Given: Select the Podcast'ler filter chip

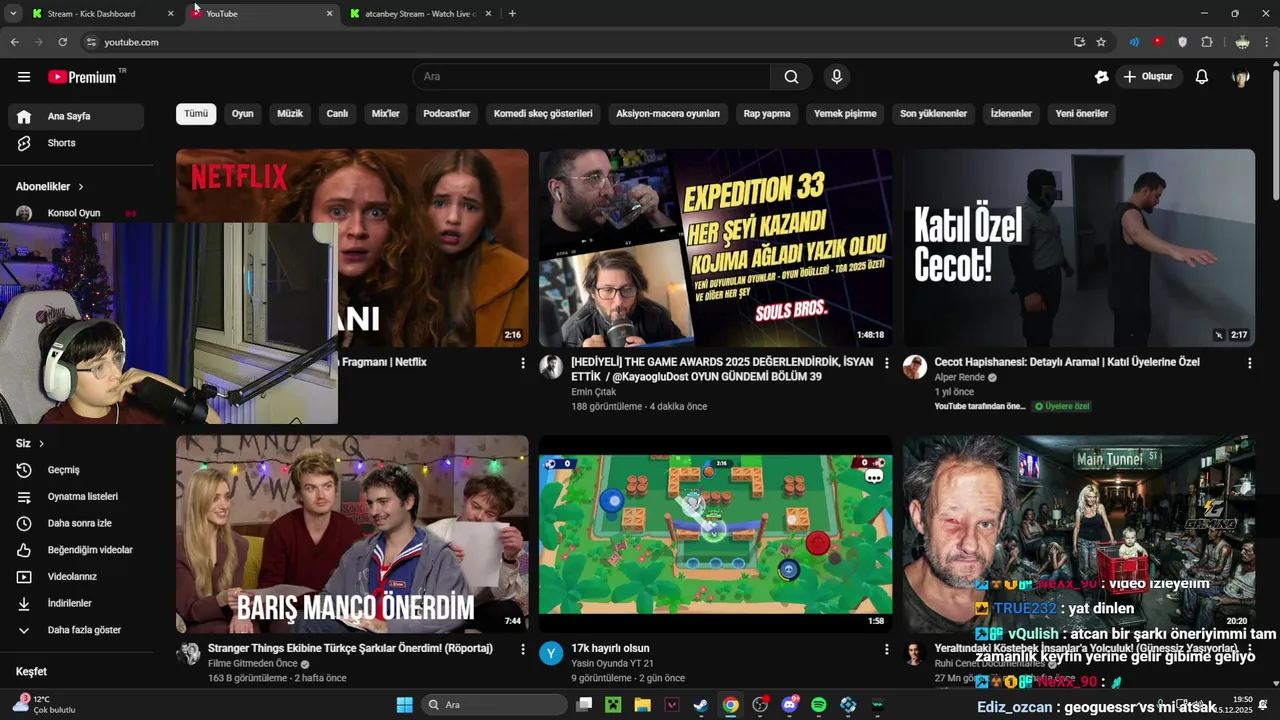Looking at the screenshot, I should [x=446, y=114].
